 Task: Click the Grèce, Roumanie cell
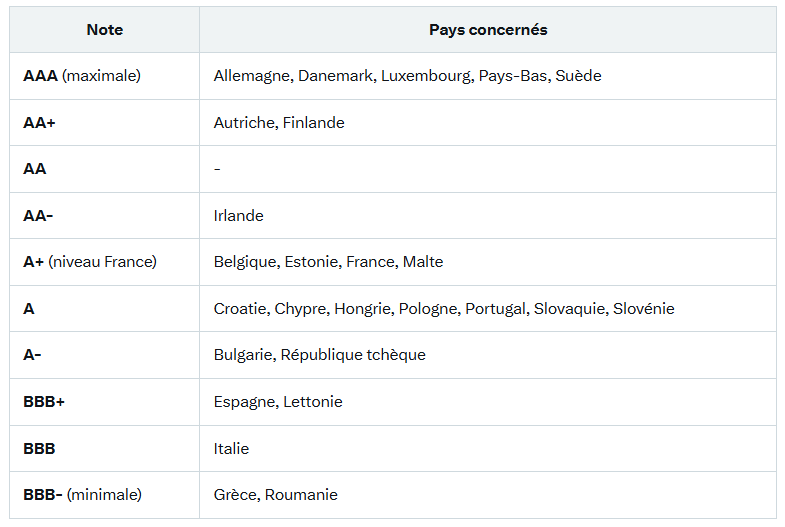(x=488, y=495)
